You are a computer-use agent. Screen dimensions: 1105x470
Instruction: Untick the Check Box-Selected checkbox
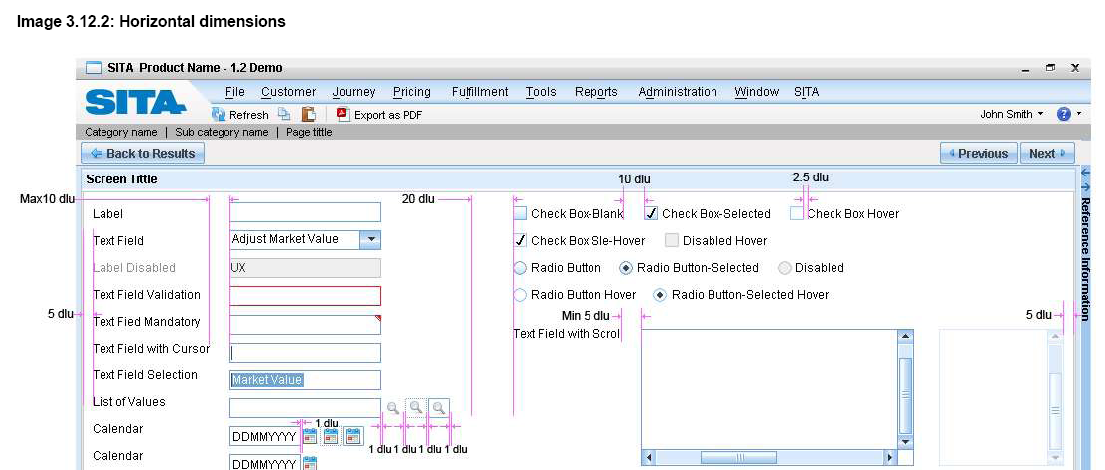click(651, 214)
